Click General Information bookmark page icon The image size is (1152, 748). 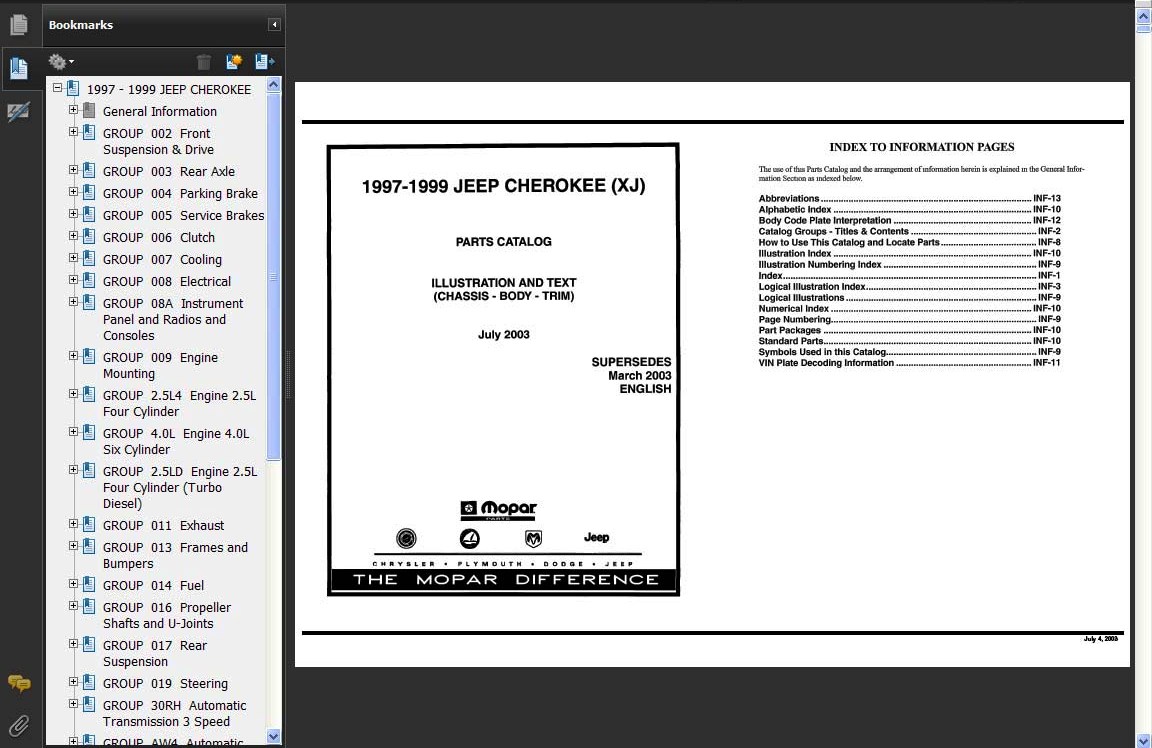[89, 111]
